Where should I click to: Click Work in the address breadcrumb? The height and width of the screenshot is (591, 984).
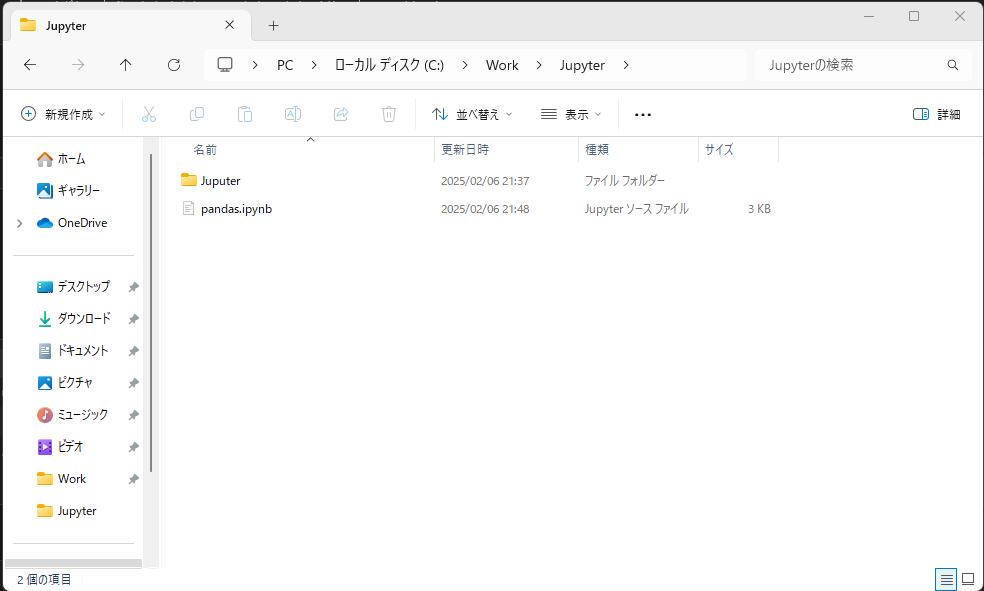click(502, 65)
